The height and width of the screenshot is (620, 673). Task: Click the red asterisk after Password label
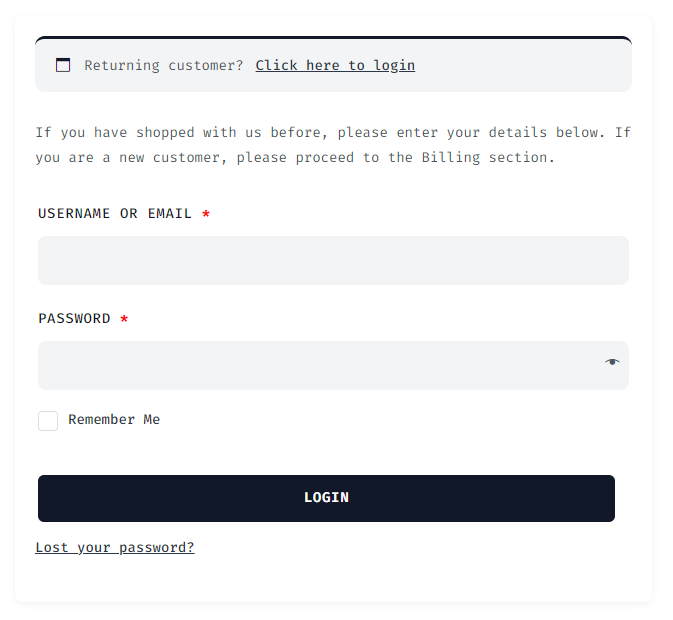pyautogui.click(x=124, y=319)
